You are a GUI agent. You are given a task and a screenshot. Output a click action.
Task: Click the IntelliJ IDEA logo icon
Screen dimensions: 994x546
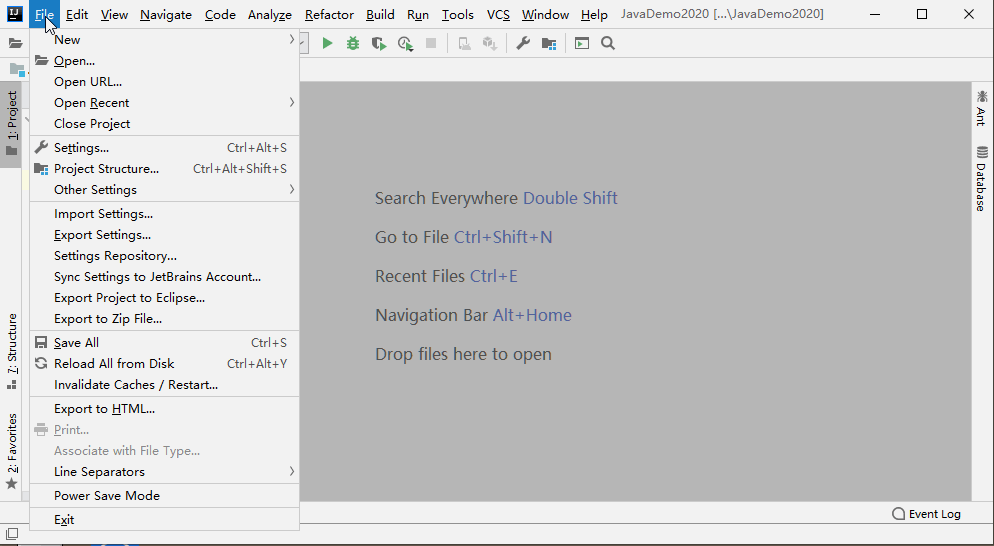(15, 14)
